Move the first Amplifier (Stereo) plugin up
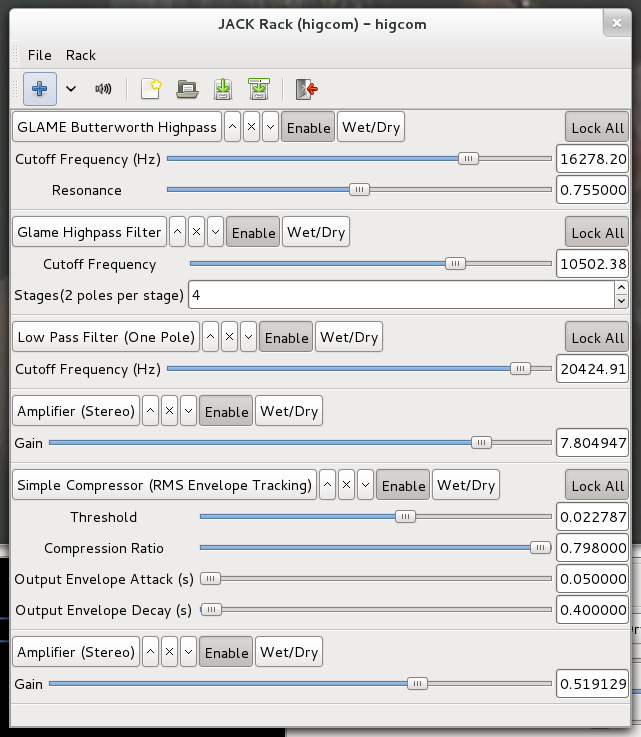 tap(150, 411)
